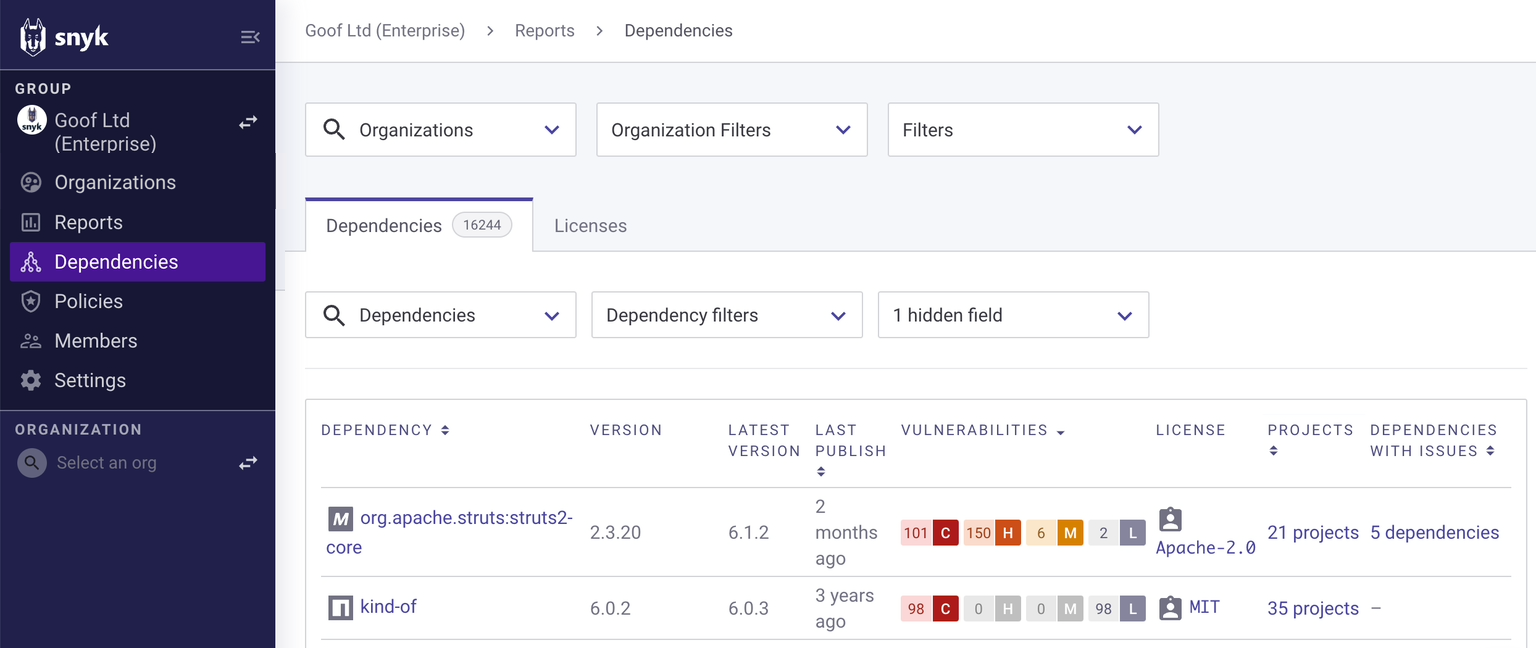Click the critical 101 C severity badge
1536x648 pixels.
coord(930,533)
